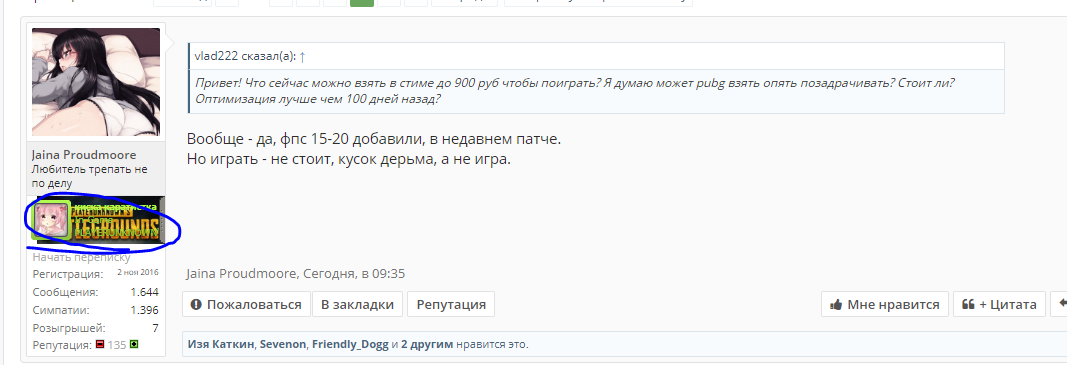Open the 'Репутация' button under the post
The image size is (1067, 365).
[x=451, y=304]
